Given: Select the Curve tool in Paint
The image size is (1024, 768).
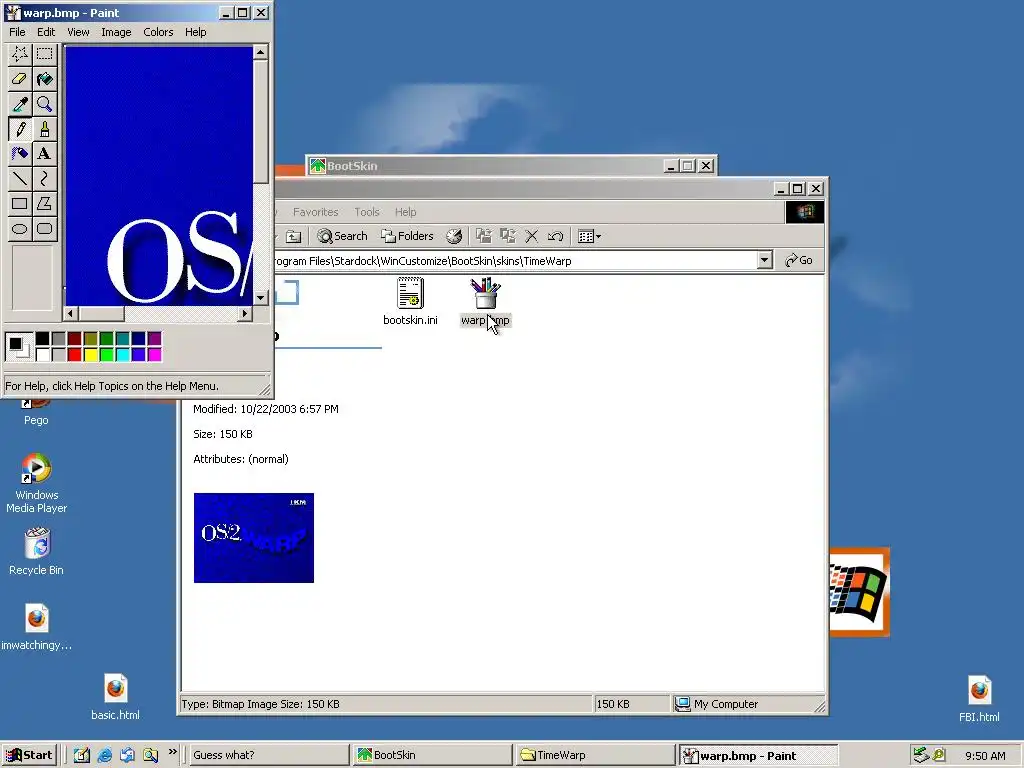Looking at the screenshot, I should pyautogui.click(x=44, y=178).
